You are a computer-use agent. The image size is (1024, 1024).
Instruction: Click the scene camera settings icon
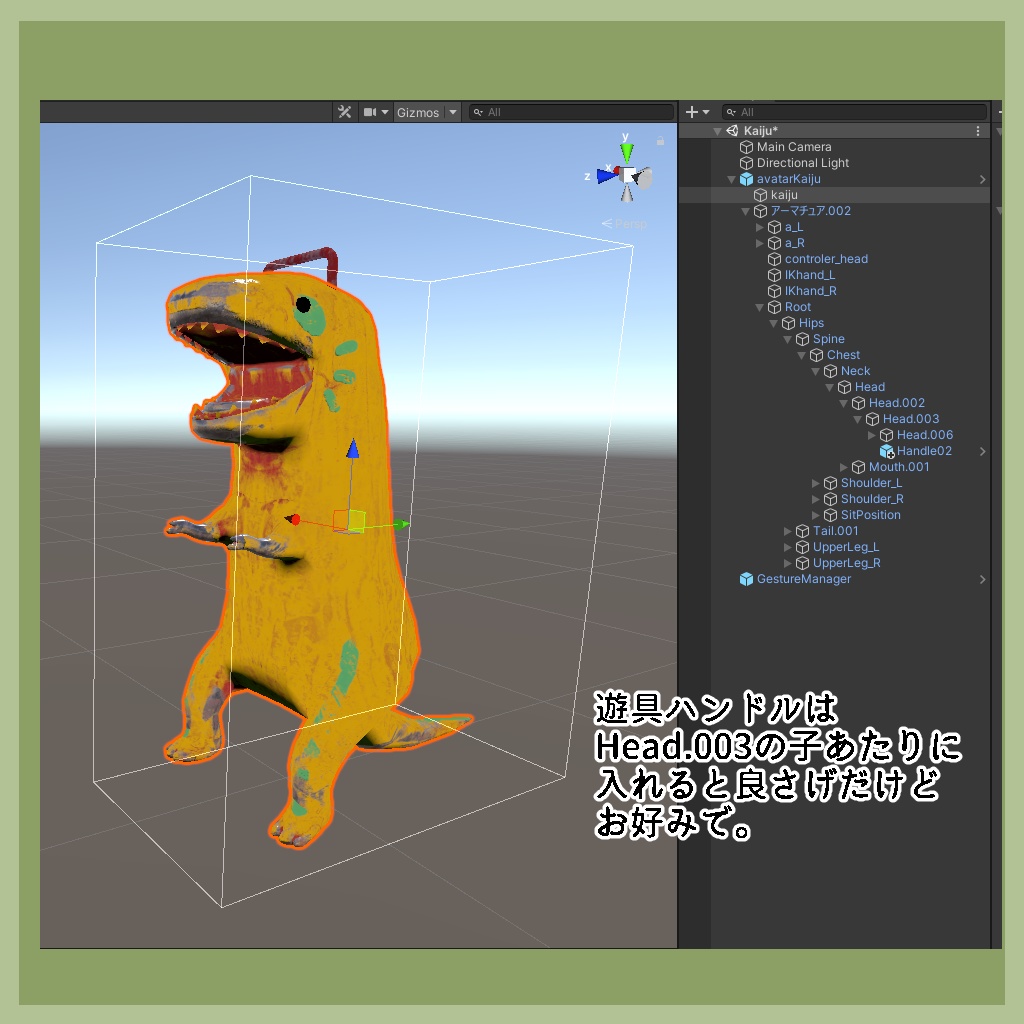(370, 112)
